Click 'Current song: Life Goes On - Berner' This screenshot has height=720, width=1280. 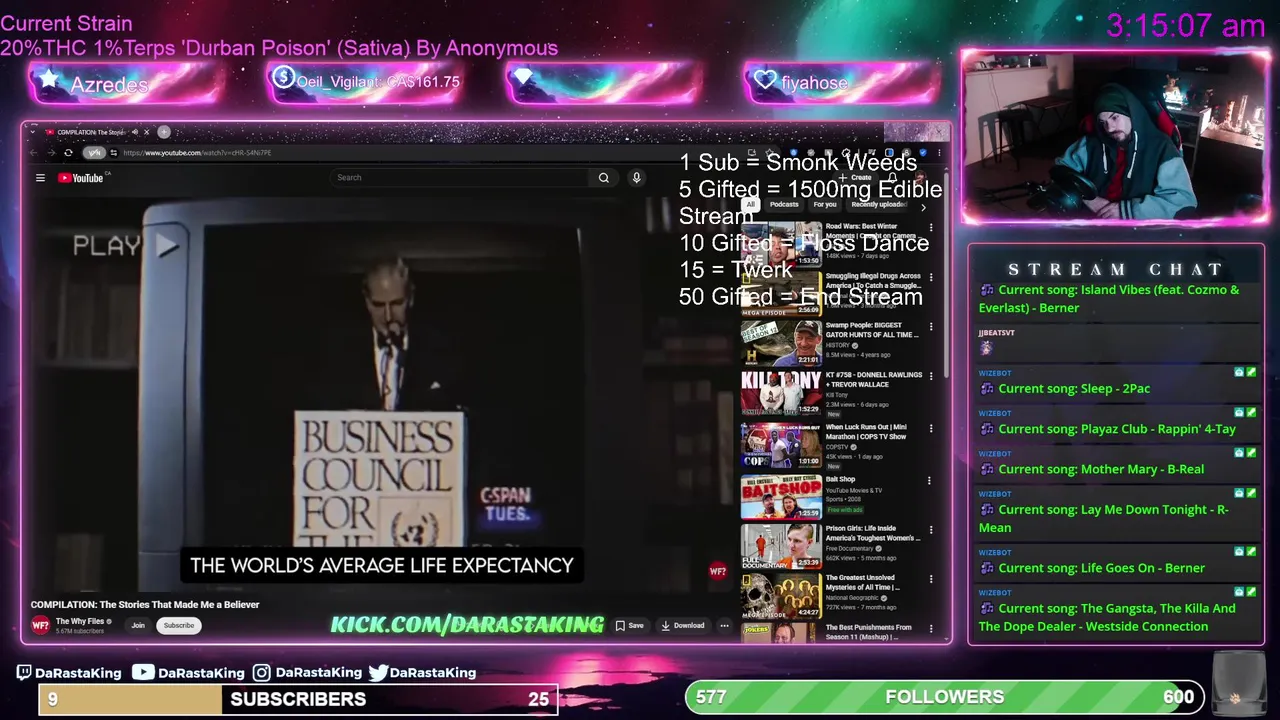pos(1101,568)
